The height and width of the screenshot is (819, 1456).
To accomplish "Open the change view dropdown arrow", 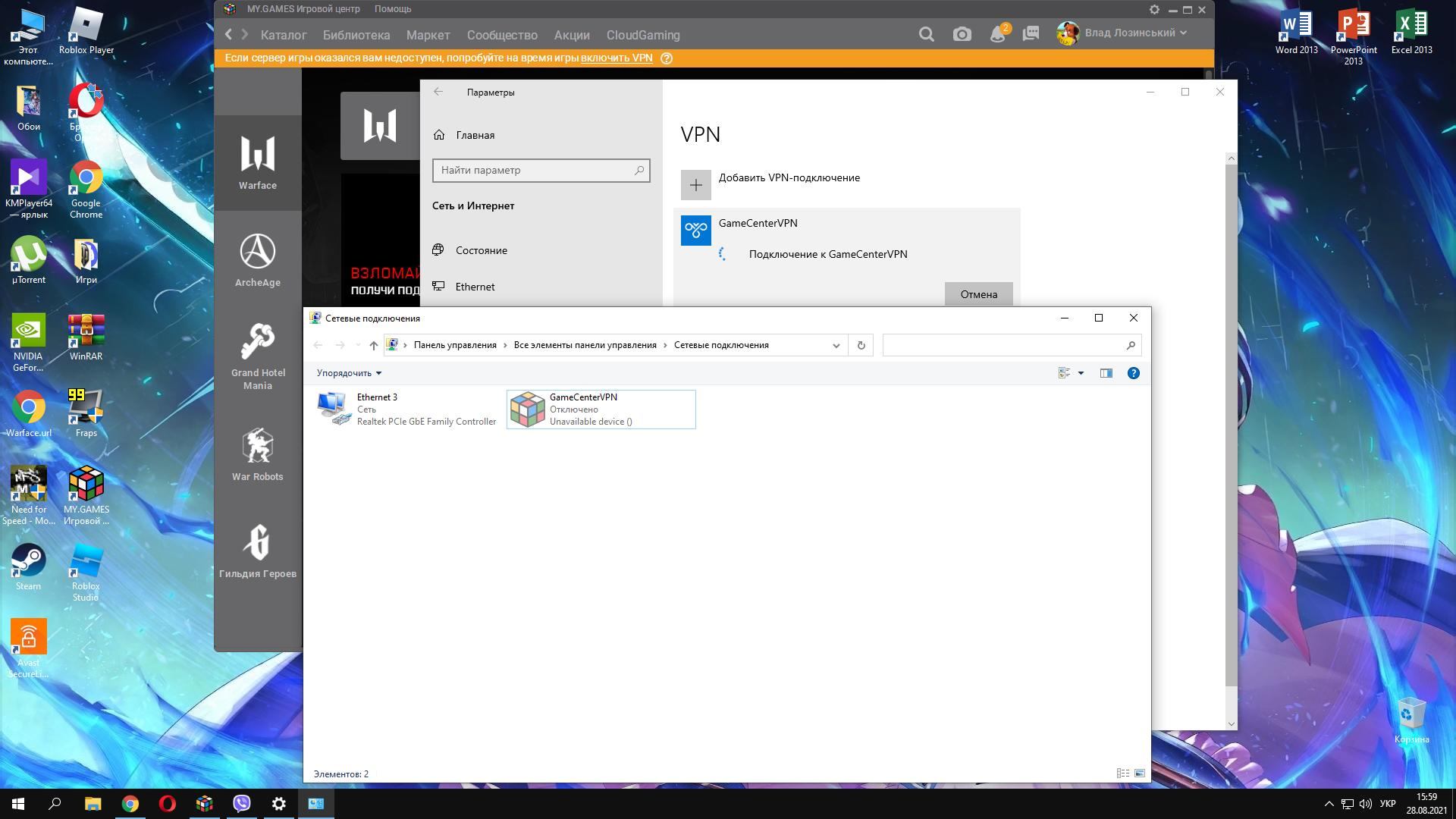I will tap(1081, 373).
